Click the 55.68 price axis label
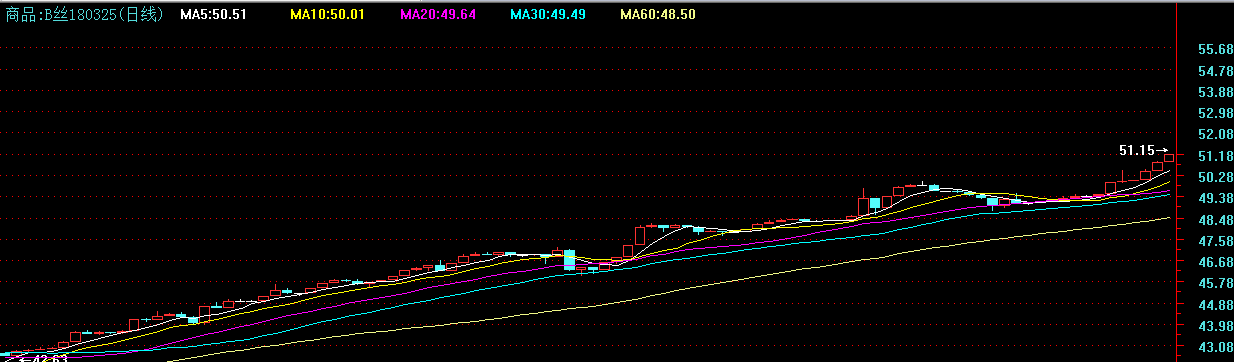This screenshot has width=1234, height=362. 1214,50
